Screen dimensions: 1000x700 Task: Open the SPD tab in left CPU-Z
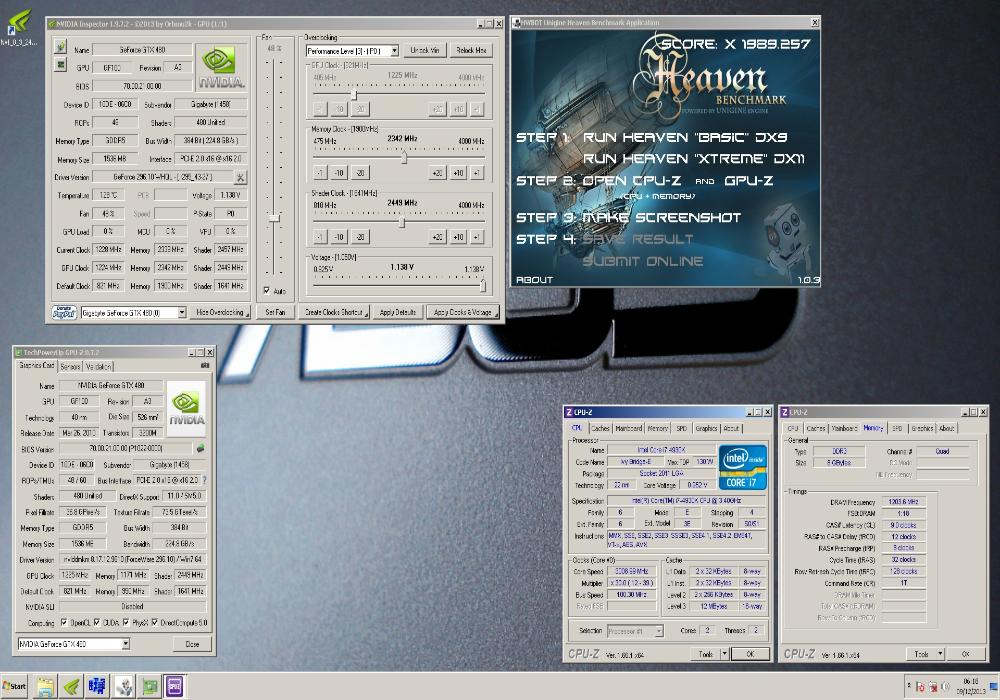click(681, 428)
